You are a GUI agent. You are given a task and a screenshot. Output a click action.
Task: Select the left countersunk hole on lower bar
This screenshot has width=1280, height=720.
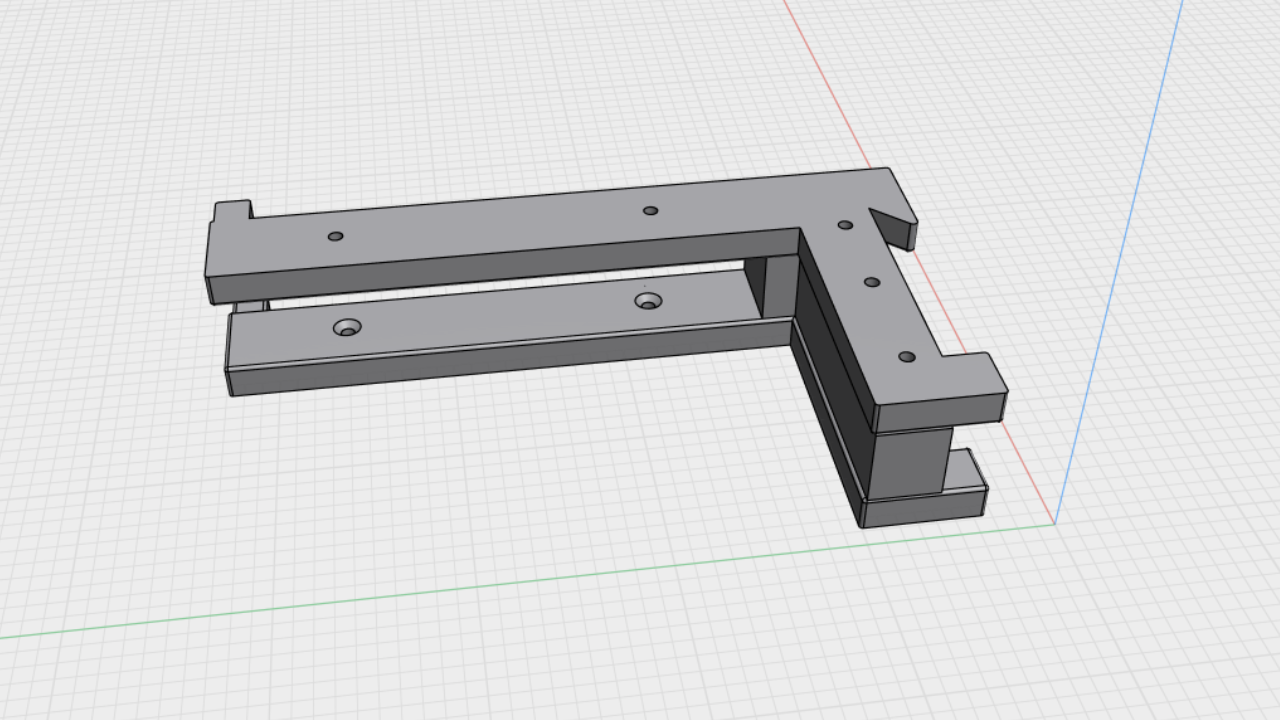click(x=348, y=327)
